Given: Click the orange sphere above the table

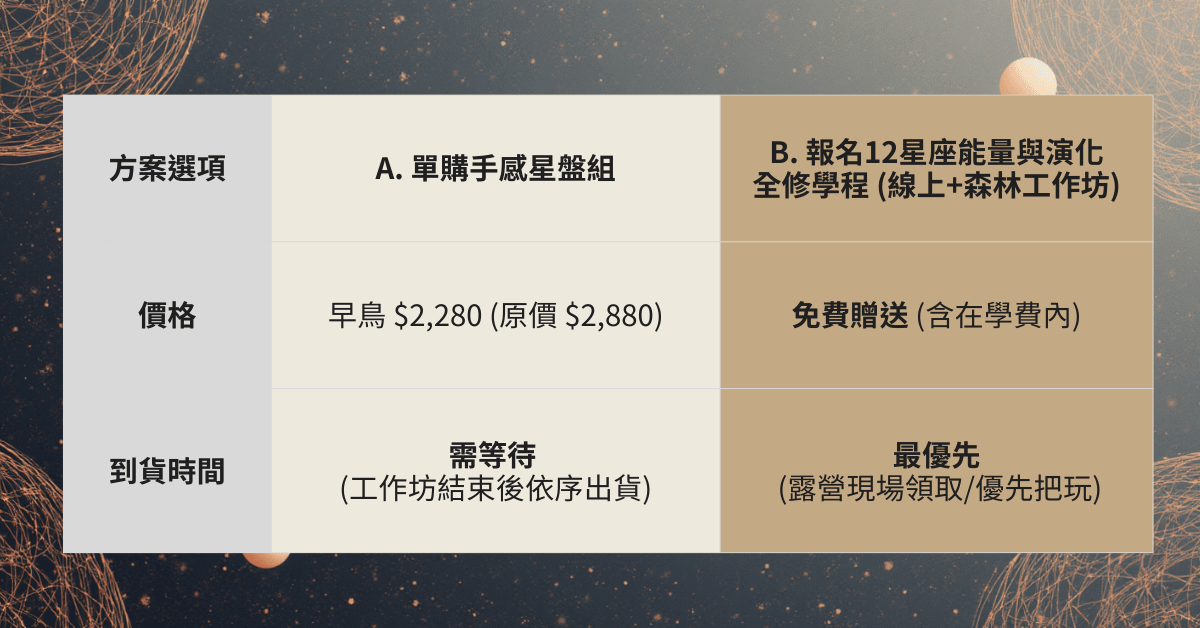Looking at the screenshot, I should click(1026, 78).
